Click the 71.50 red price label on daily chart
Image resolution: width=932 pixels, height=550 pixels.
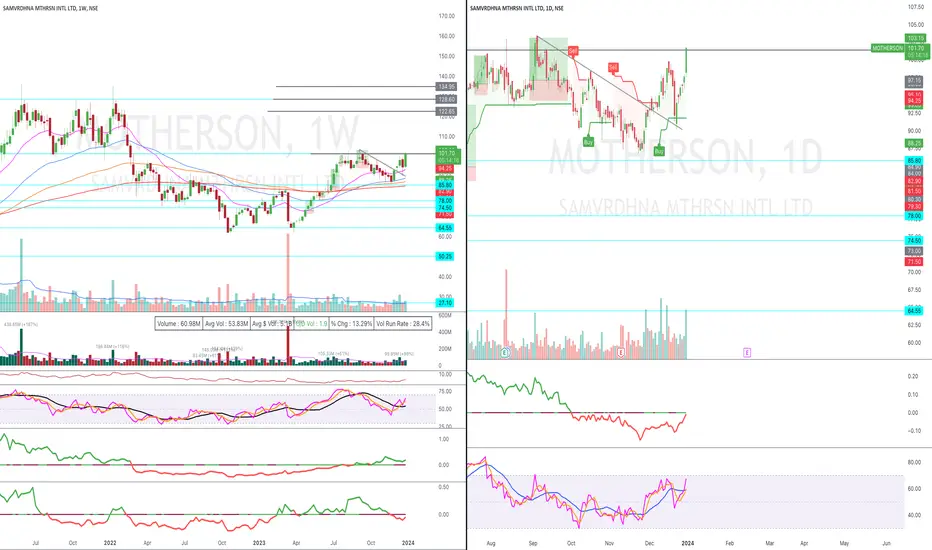pos(914,262)
